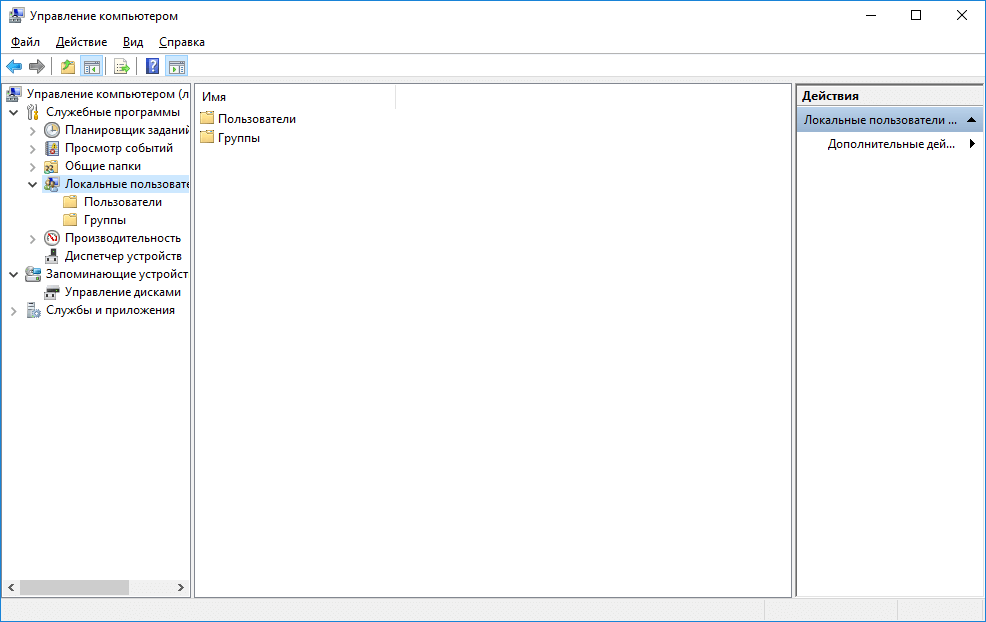Click the tree pane horizontal scrollbar thumb

(74, 587)
